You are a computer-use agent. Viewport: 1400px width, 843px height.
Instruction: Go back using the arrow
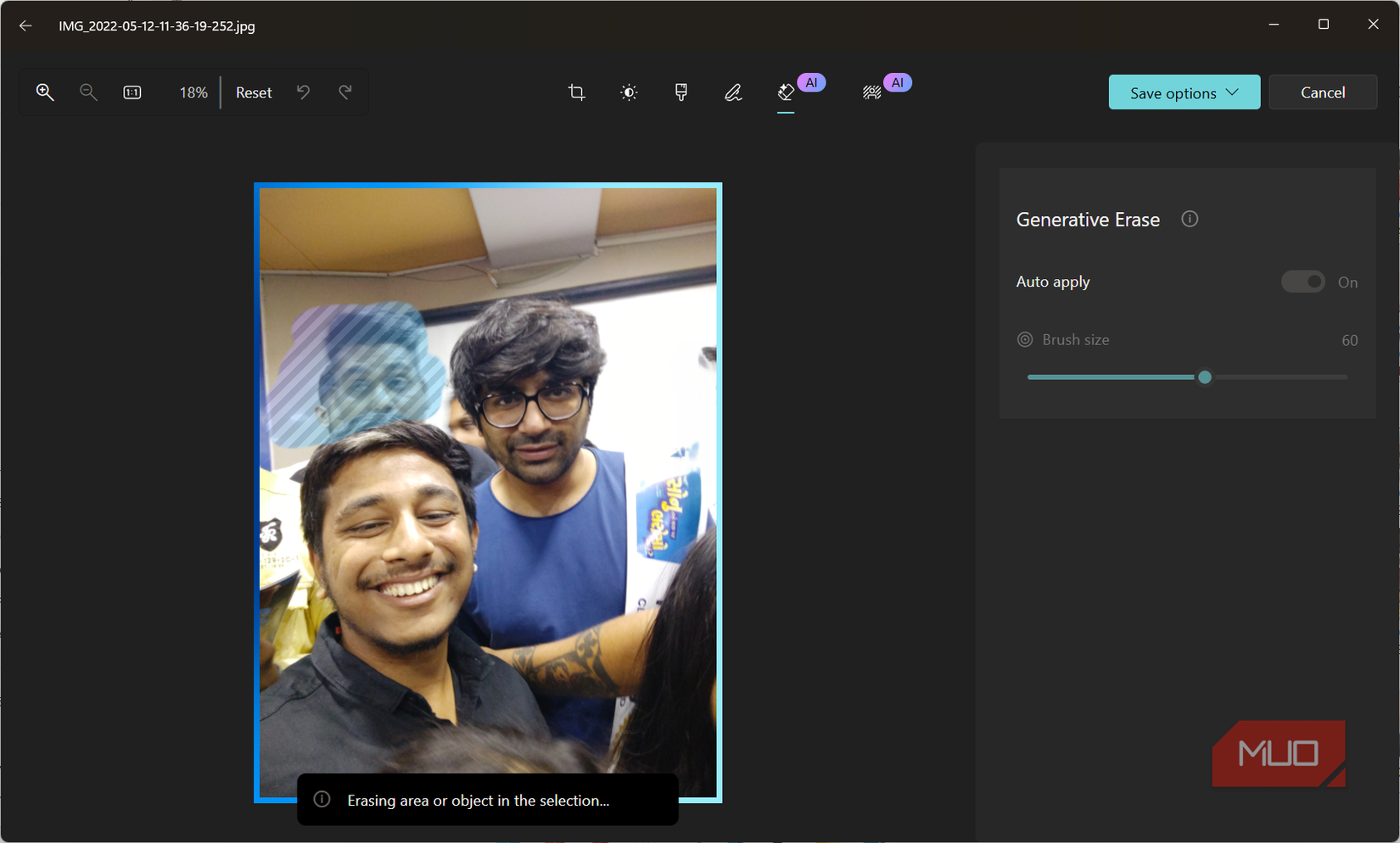(x=25, y=25)
